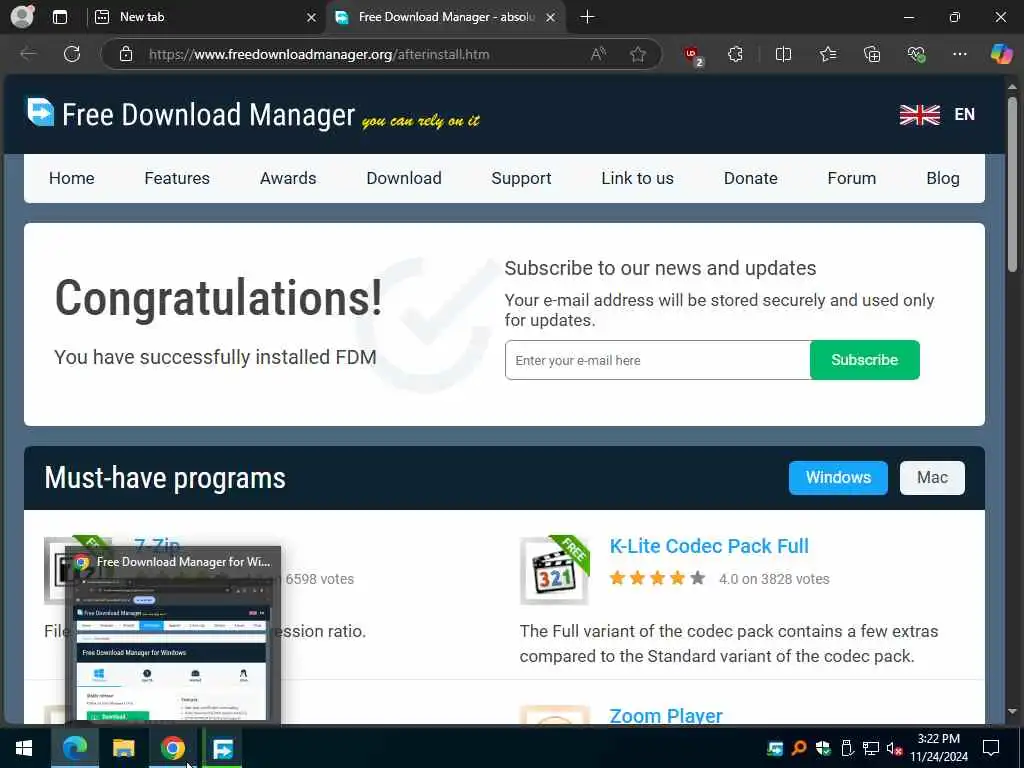Open the uBlock Origin extension icon

tap(693, 56)
